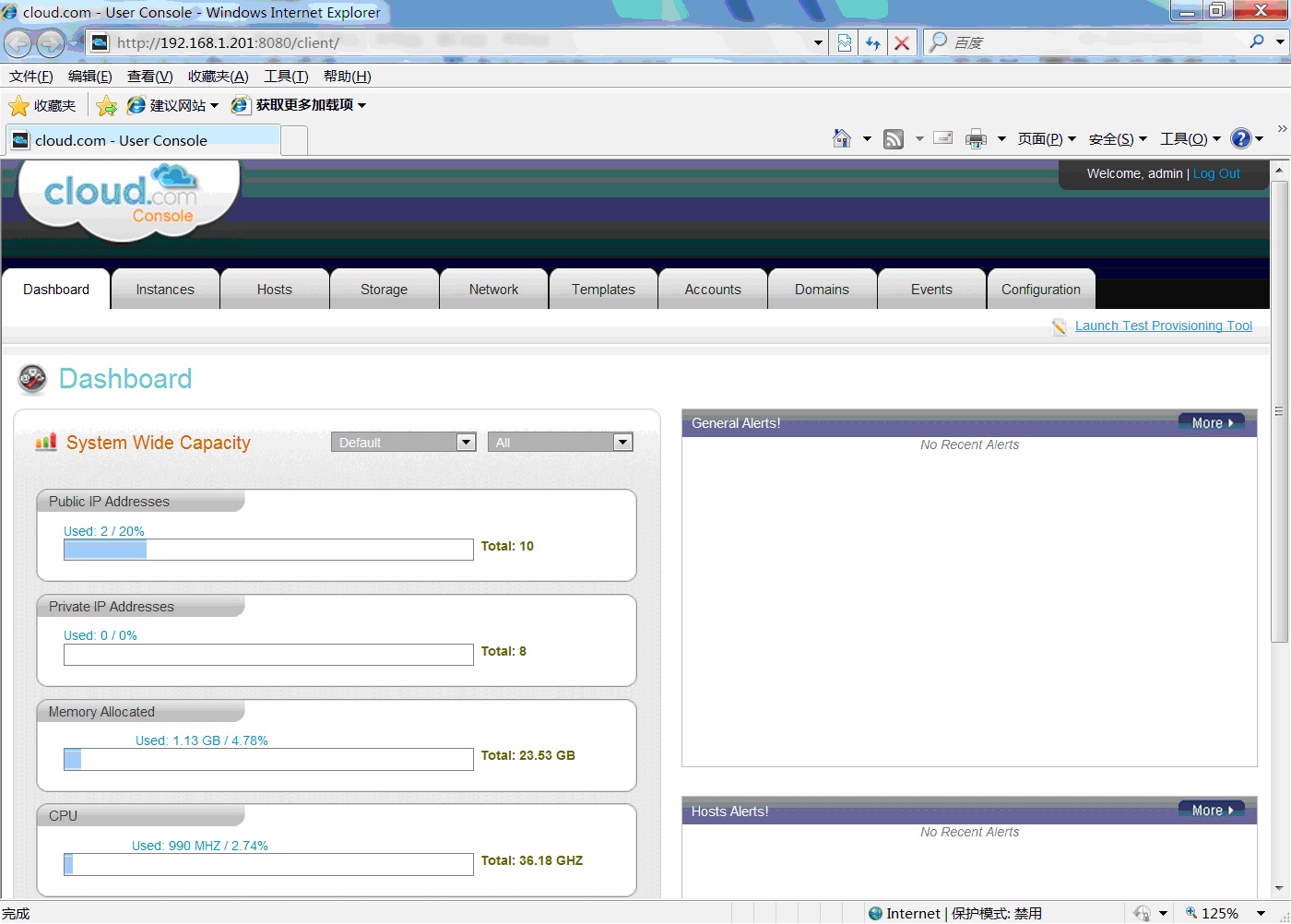
Task: Switch to the Instances tab
Action: tap(165, 290)
